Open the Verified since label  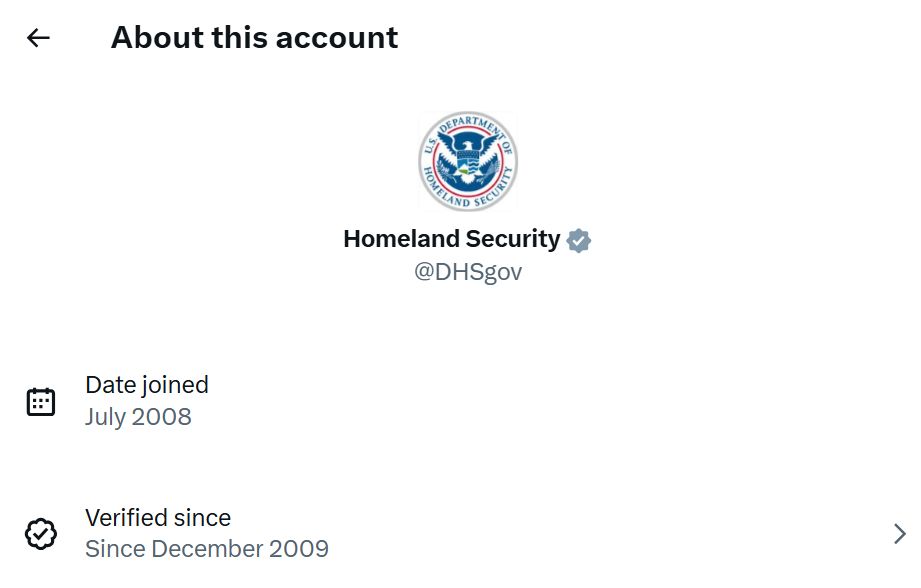[x=158, y=518]
